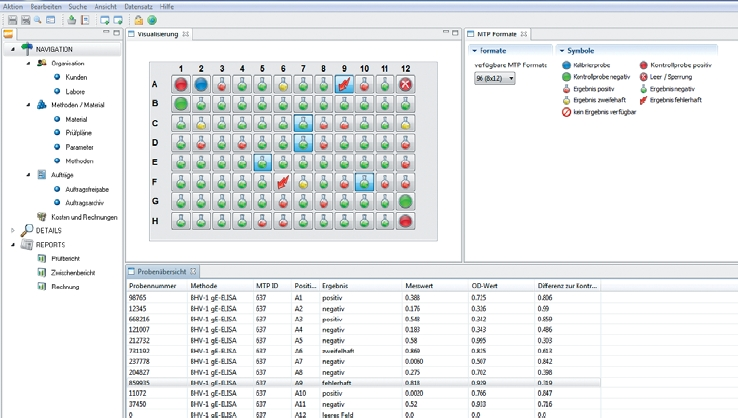Screen dimensions: 738x418
Task: Click the green negative control well B1
Action: pyautogui.click(x=181, y=104)
